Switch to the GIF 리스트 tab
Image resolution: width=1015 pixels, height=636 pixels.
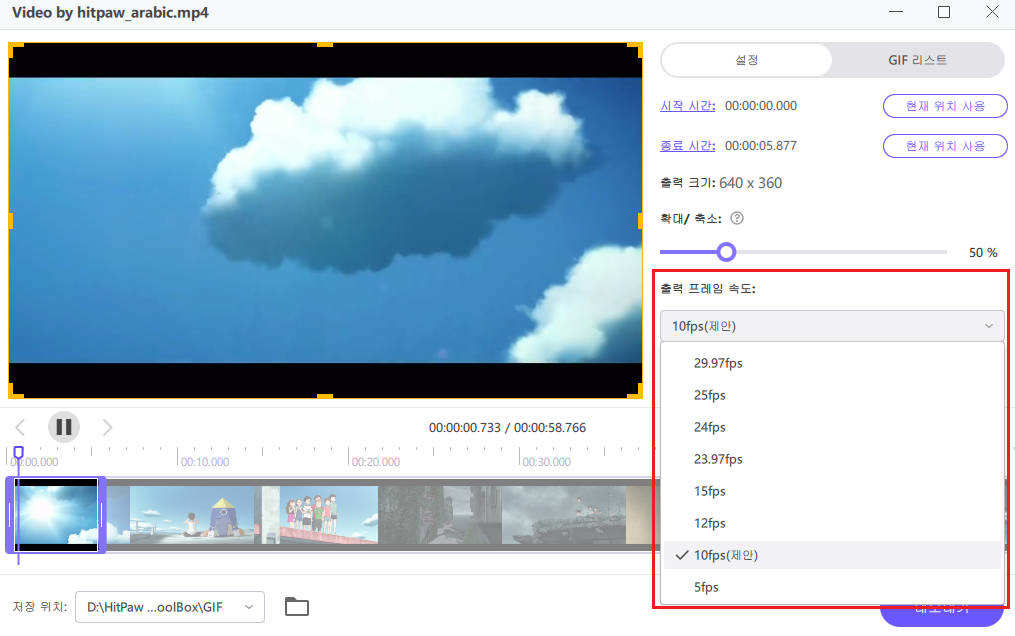917,60
